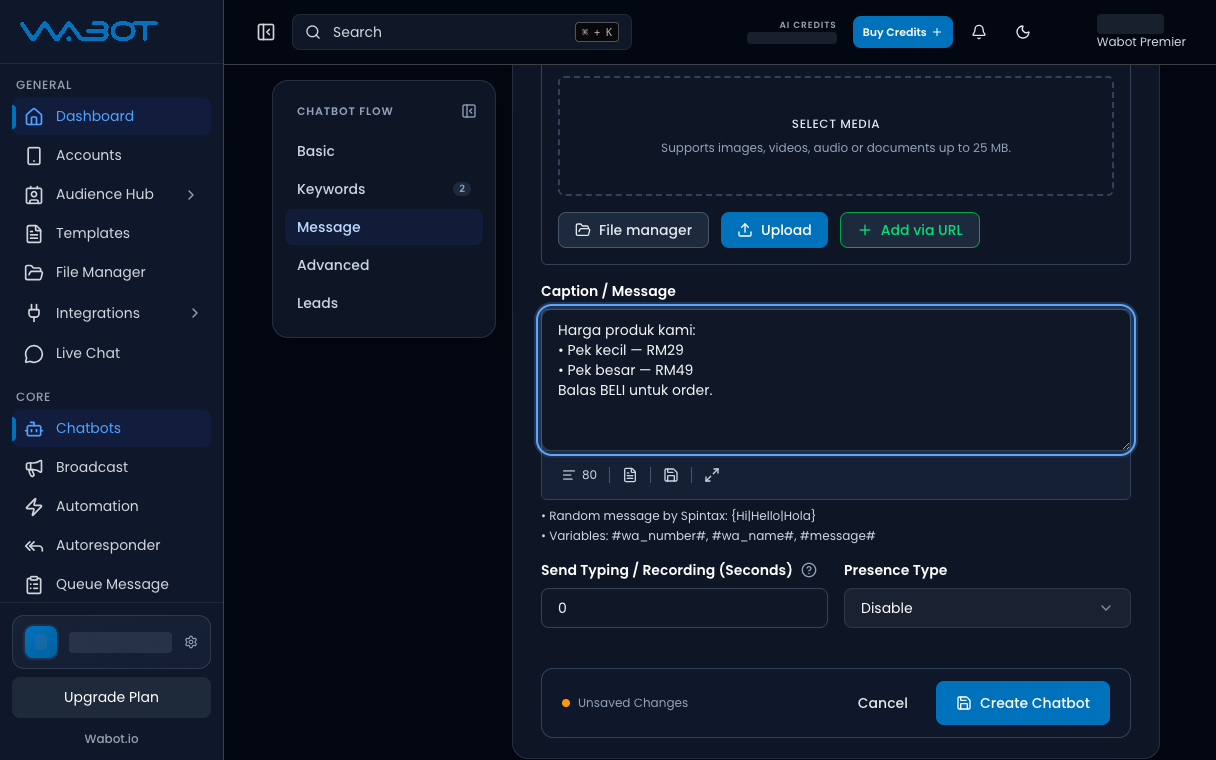
Task: Open the Accounts page
Action: (x=111, y=155)
